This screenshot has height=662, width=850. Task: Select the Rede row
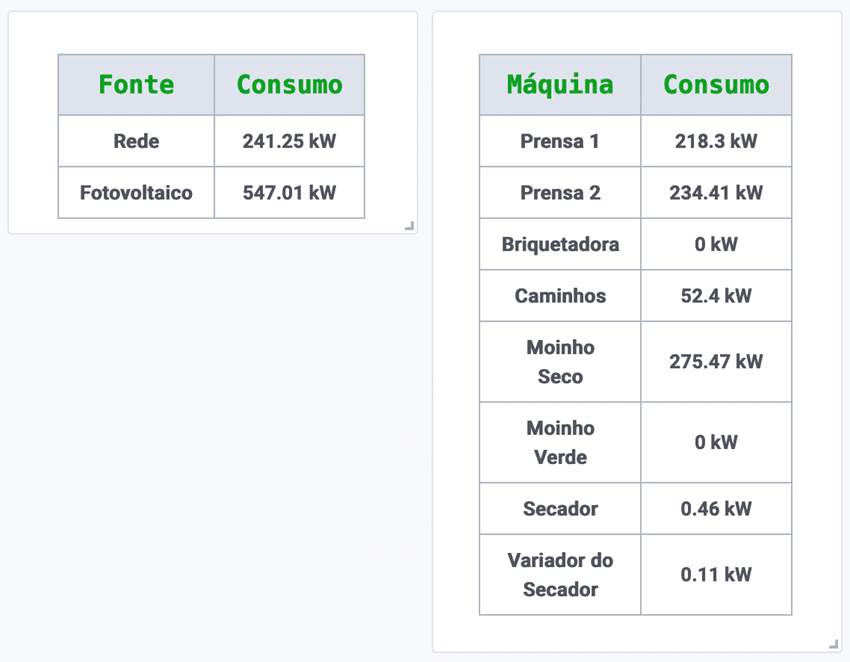[135, 140]
